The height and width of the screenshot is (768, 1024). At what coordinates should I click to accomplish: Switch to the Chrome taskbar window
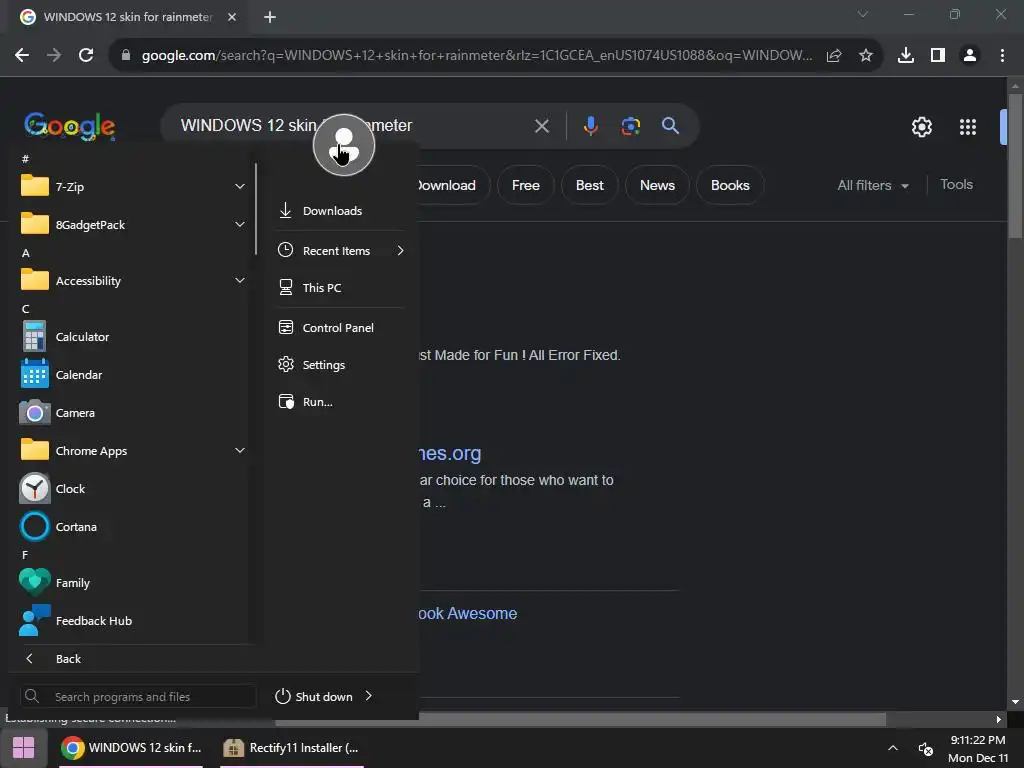coord(131,748)
